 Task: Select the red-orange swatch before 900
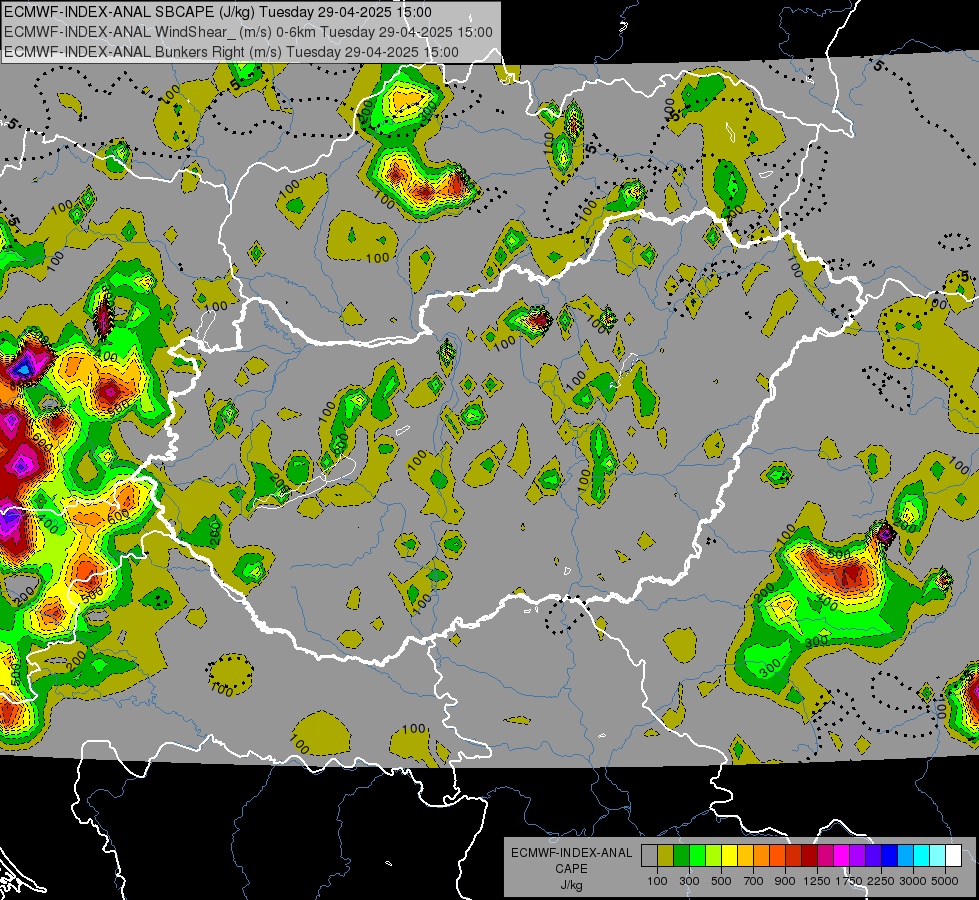pyautogui.click(x=777, y=855)
